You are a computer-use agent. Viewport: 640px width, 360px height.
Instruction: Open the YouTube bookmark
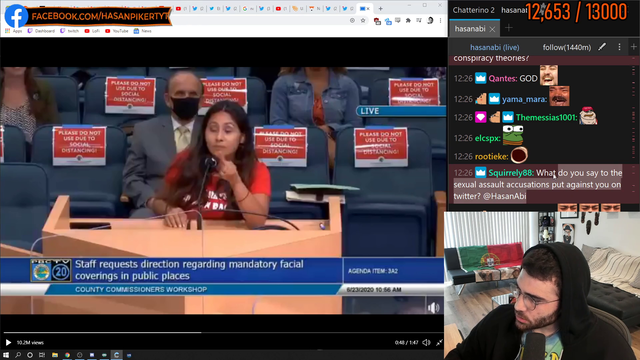tap(116, 31)
